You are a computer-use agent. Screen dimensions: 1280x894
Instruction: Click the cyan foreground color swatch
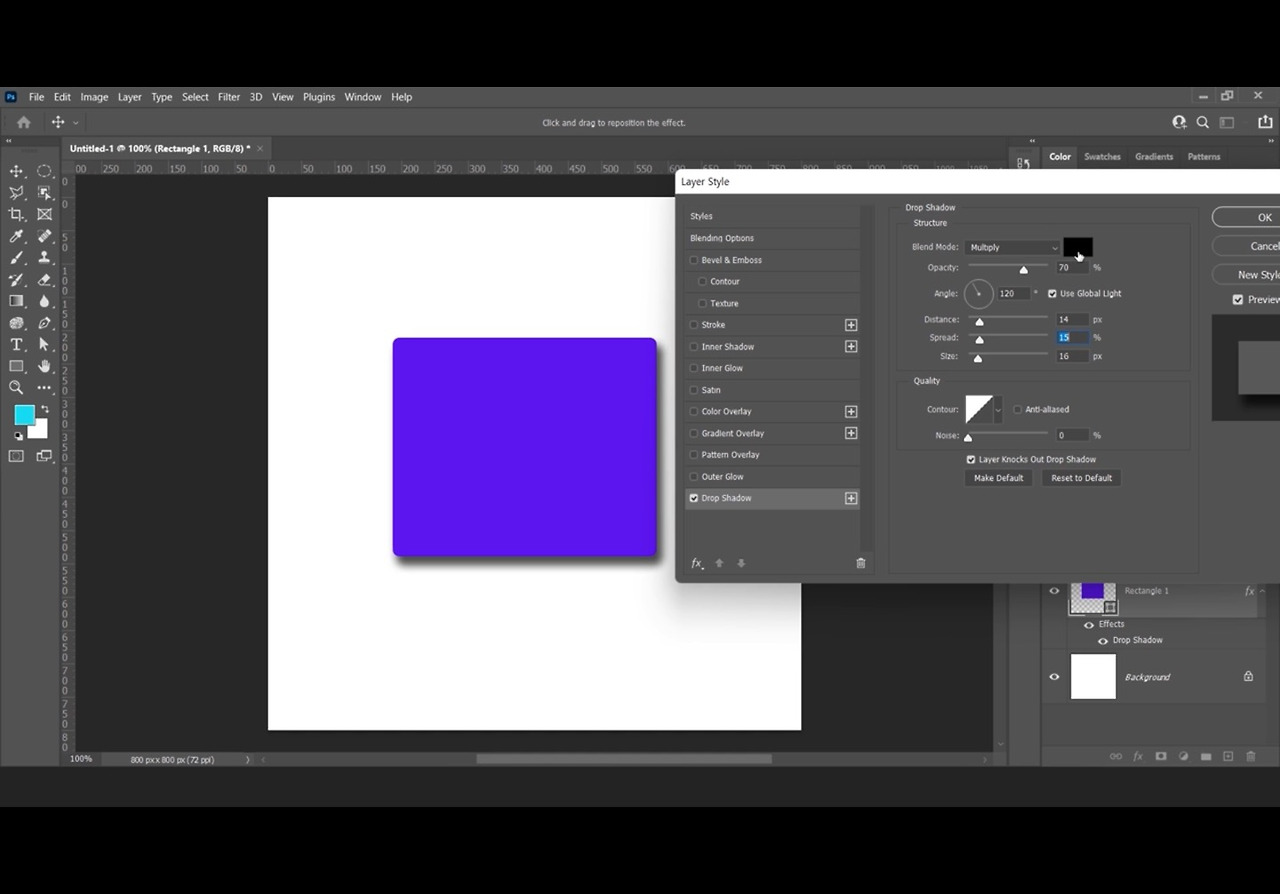23,415
